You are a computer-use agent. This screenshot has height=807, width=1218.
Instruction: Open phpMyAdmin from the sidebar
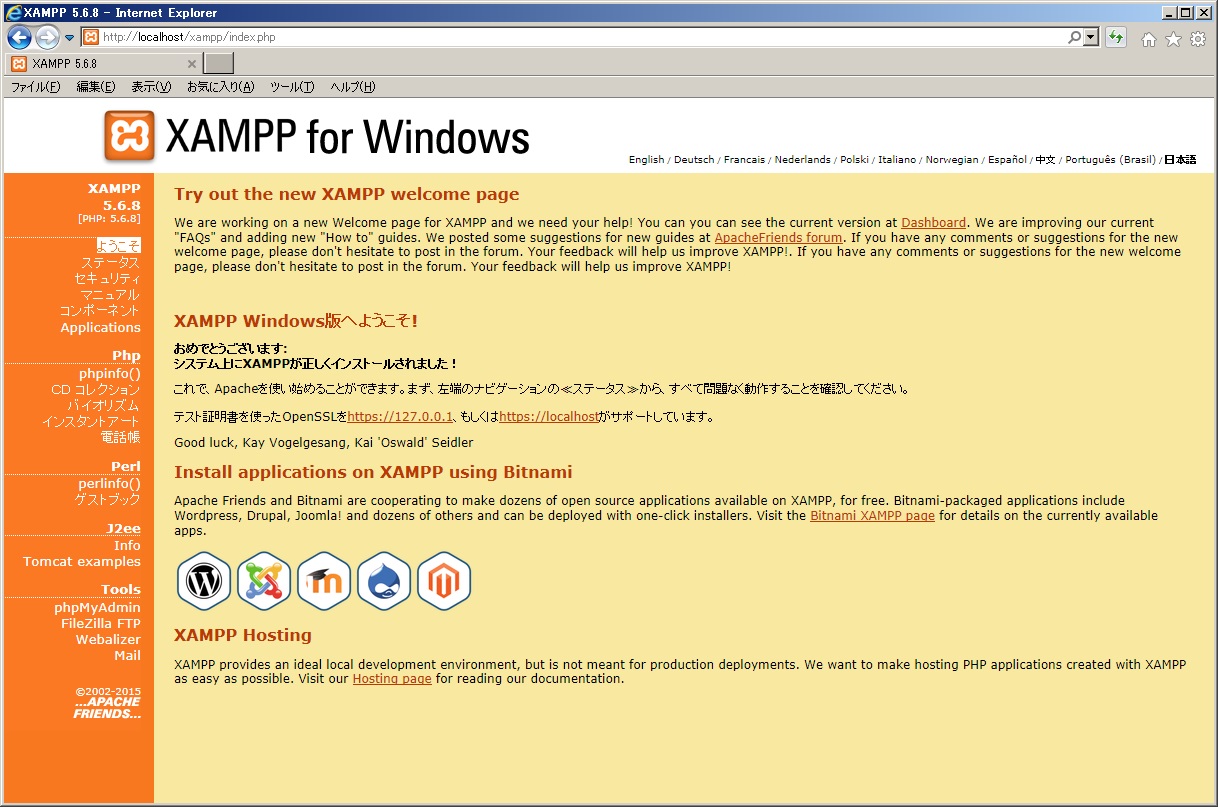[97, 607]
